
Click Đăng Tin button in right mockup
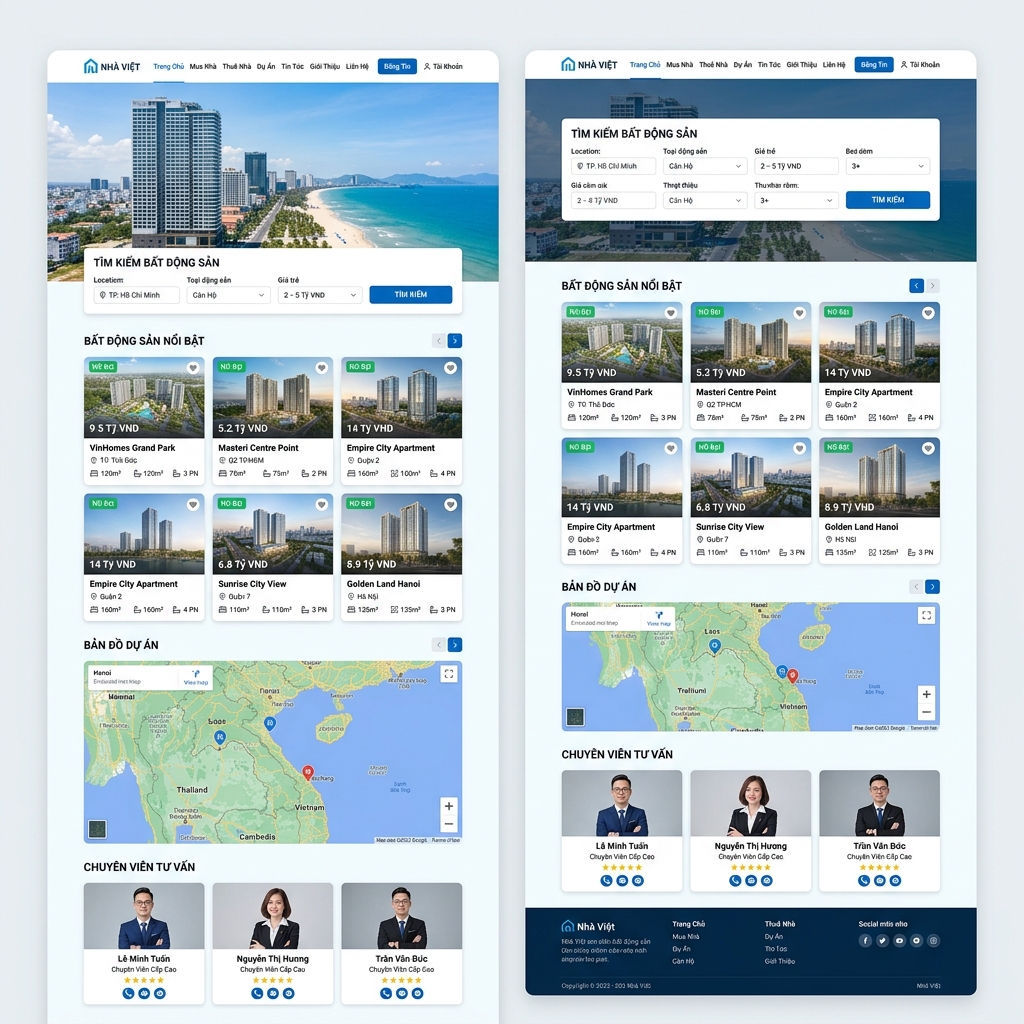[x=874, y=65]
